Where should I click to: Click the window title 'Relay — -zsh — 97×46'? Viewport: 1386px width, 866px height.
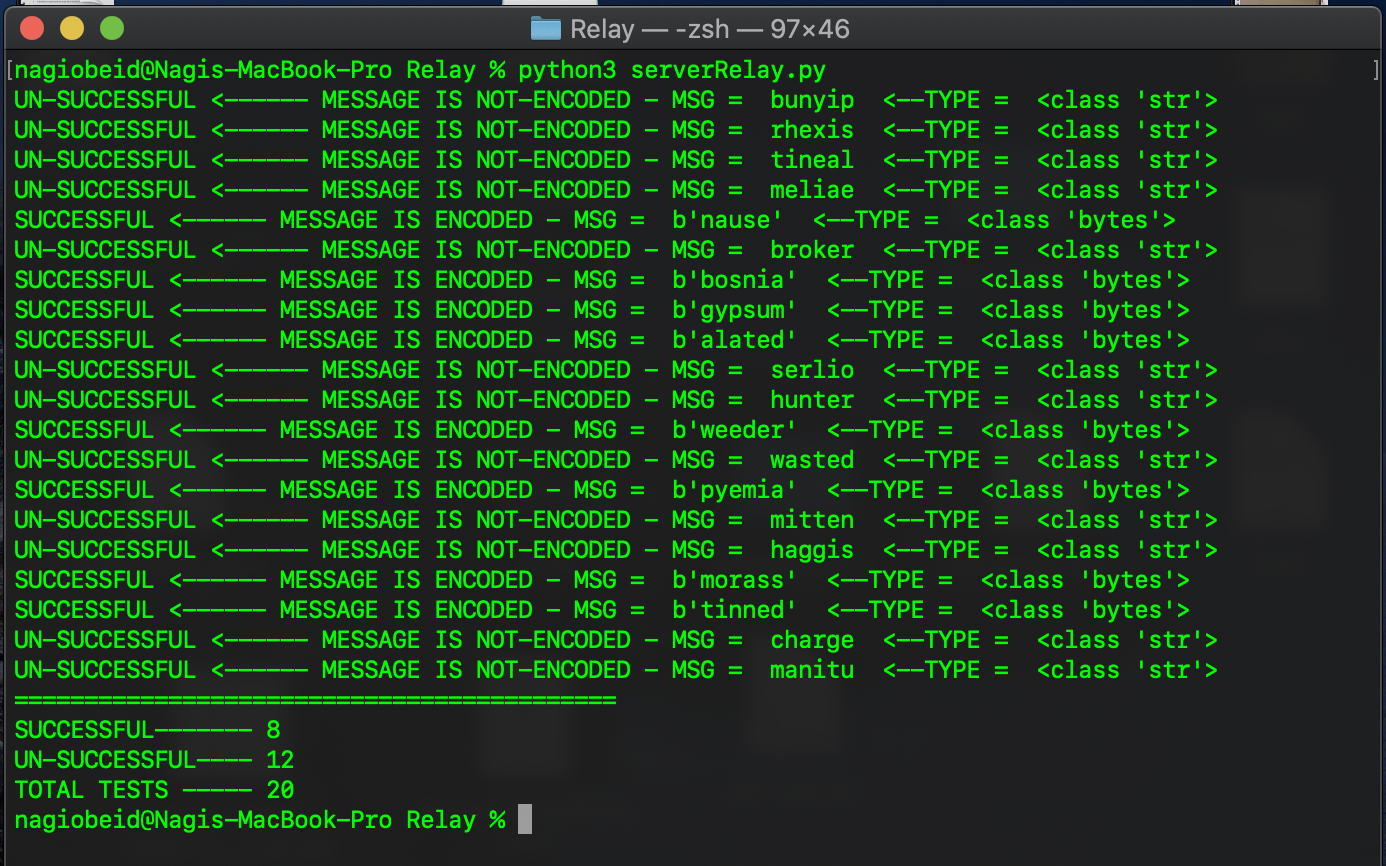coord(709,29)
